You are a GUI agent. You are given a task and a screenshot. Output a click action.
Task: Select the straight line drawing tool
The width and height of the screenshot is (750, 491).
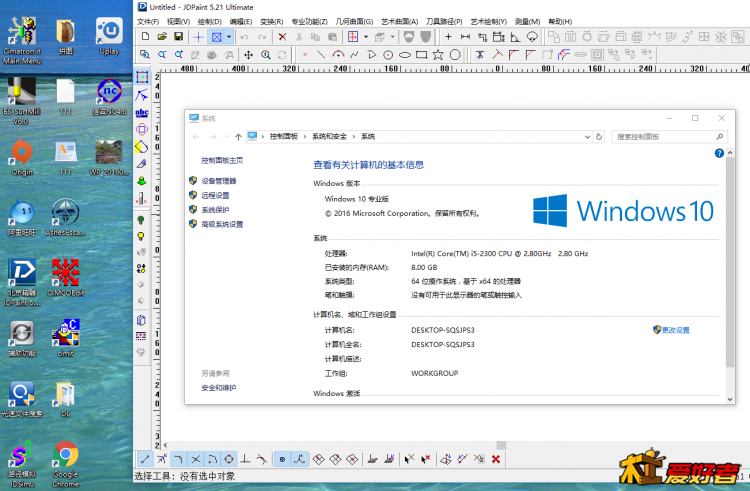point(321,55)
